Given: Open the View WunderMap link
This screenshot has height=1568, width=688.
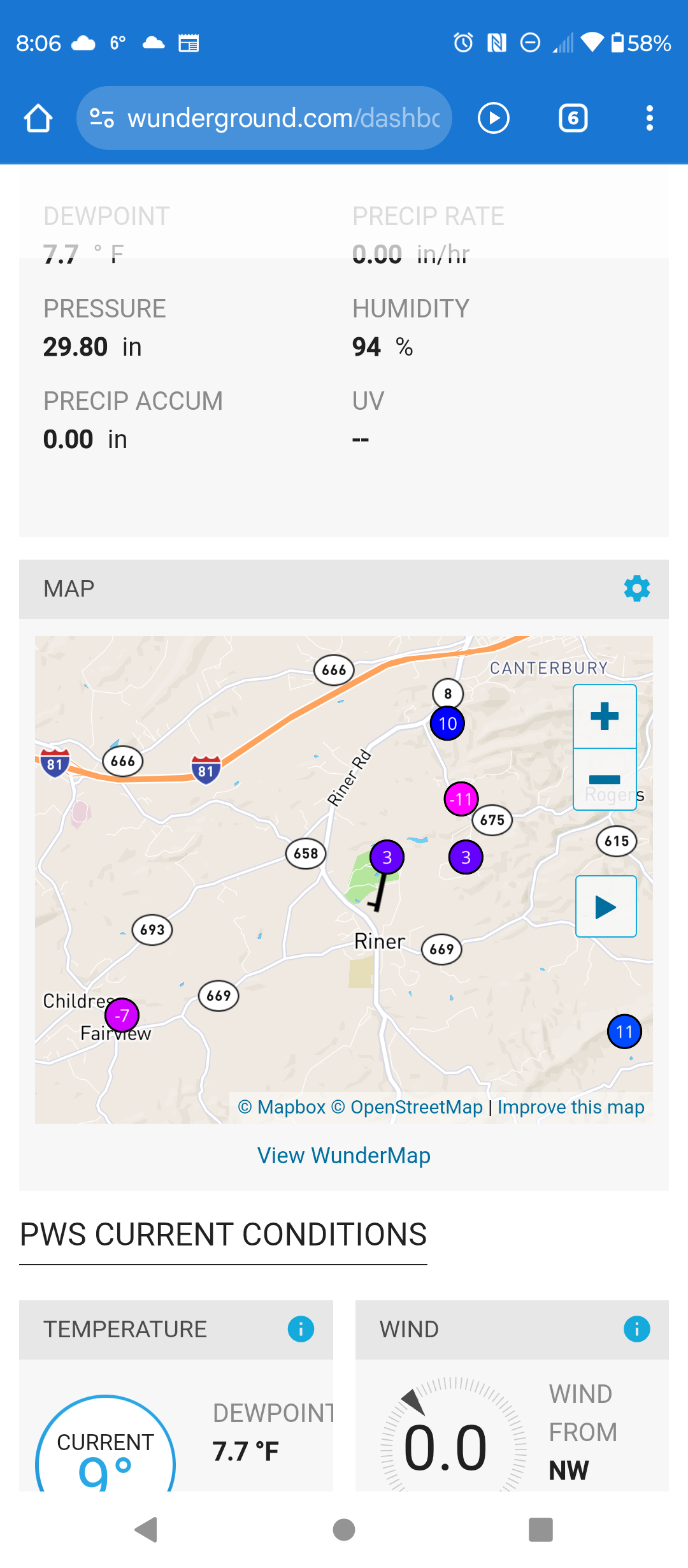Looking at the screenshot, I should (x=344, y=1156).
